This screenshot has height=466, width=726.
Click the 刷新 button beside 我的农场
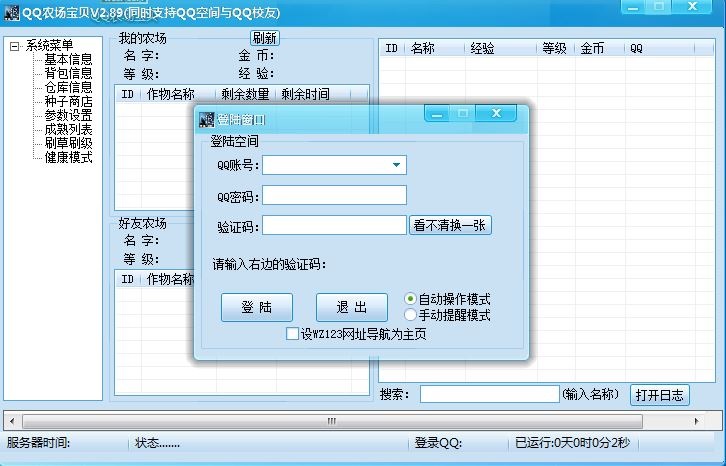tap(264, 38)
